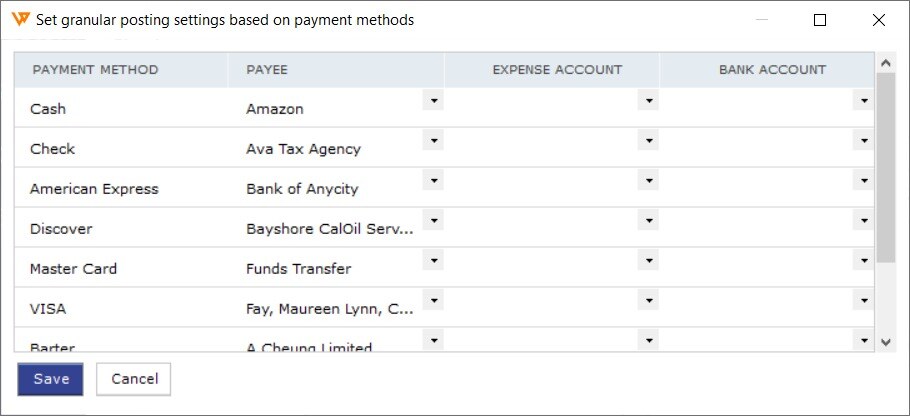Expand Bank Account dropdown for Cash row

point(864,101)
